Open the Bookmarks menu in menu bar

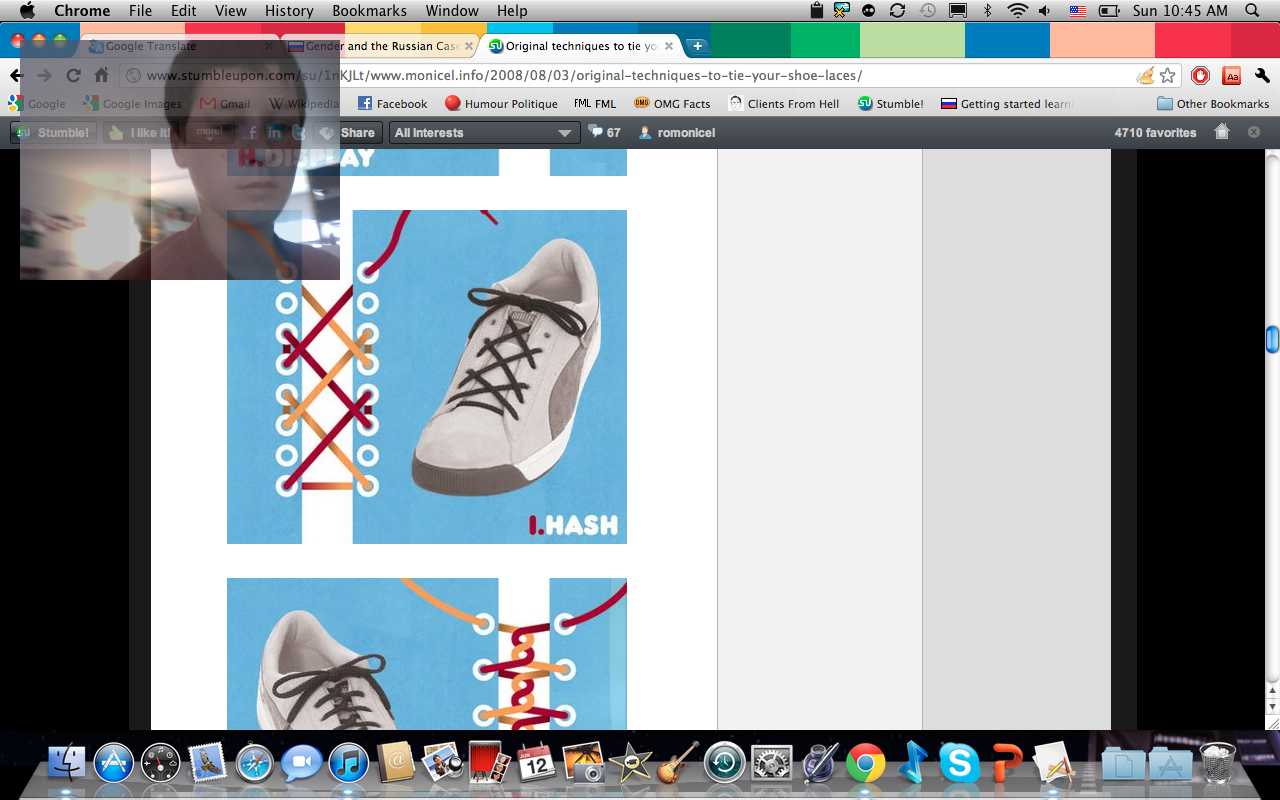pyautogui.click(x=369, y=11)
